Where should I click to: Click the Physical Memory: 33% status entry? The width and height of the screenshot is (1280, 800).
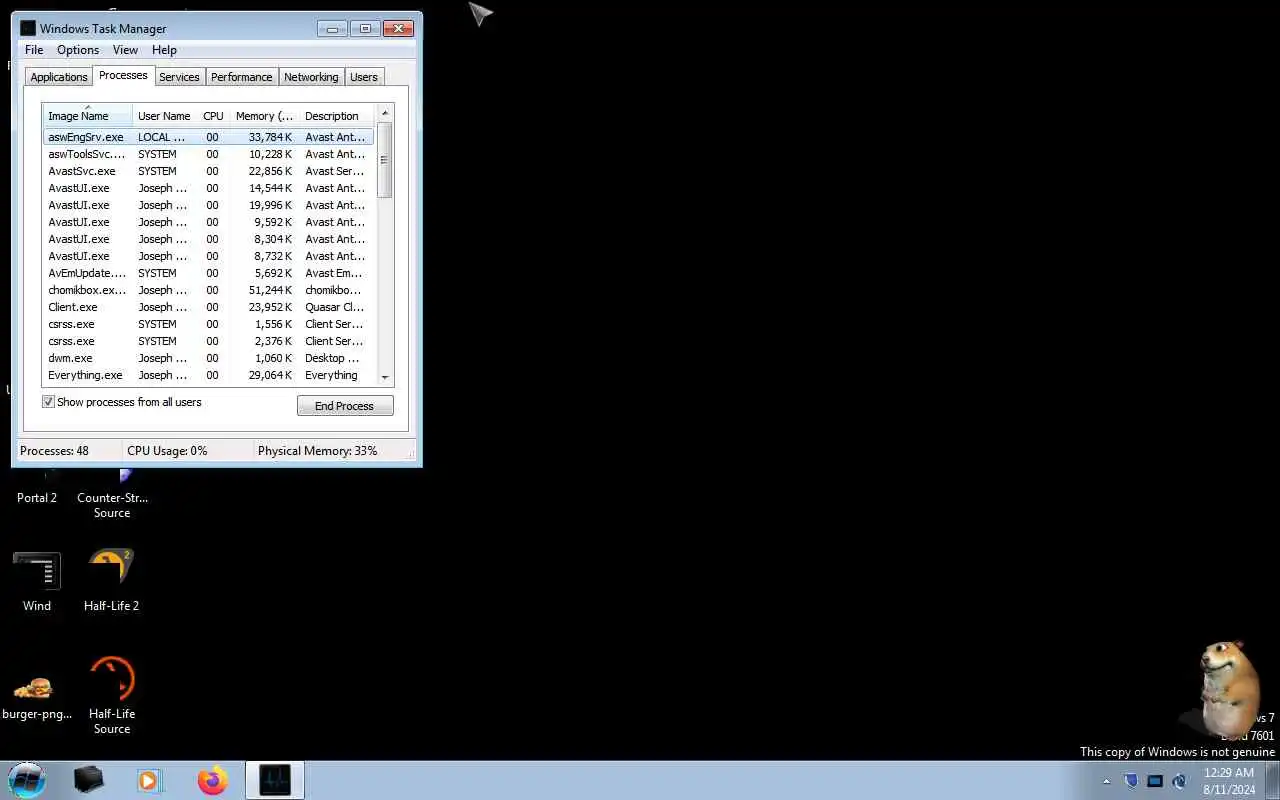tap(318, 451)
